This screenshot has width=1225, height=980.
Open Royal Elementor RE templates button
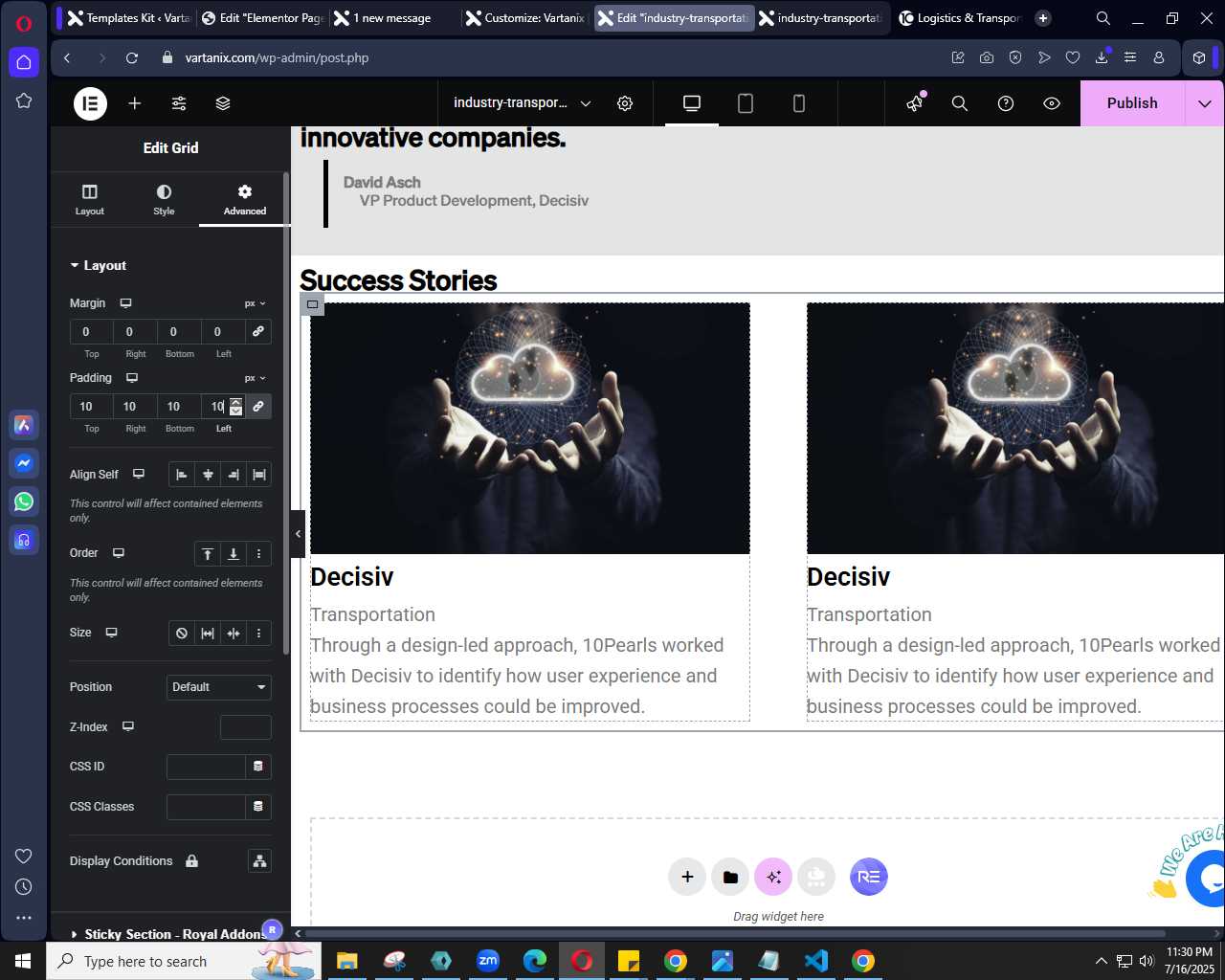pyautogui.click(x=869, y=877)
